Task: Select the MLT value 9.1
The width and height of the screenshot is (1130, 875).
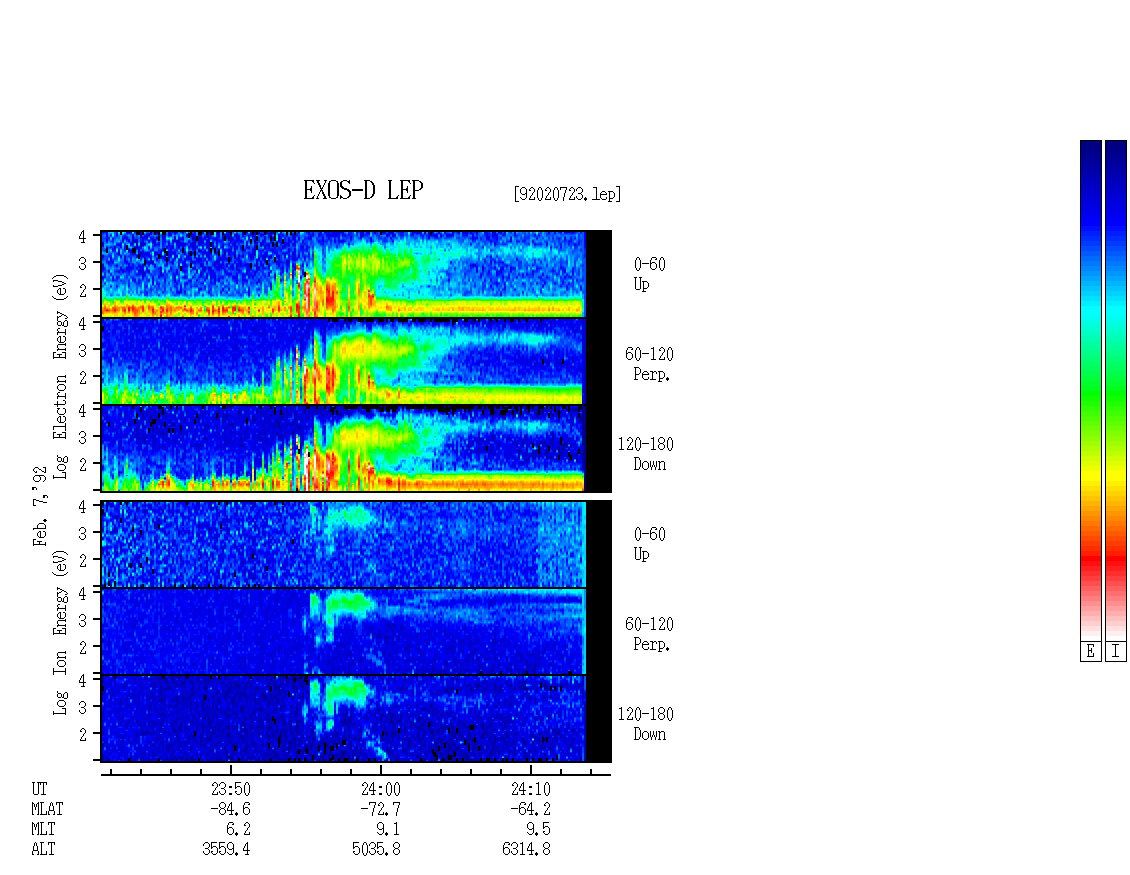Action: 388,830
